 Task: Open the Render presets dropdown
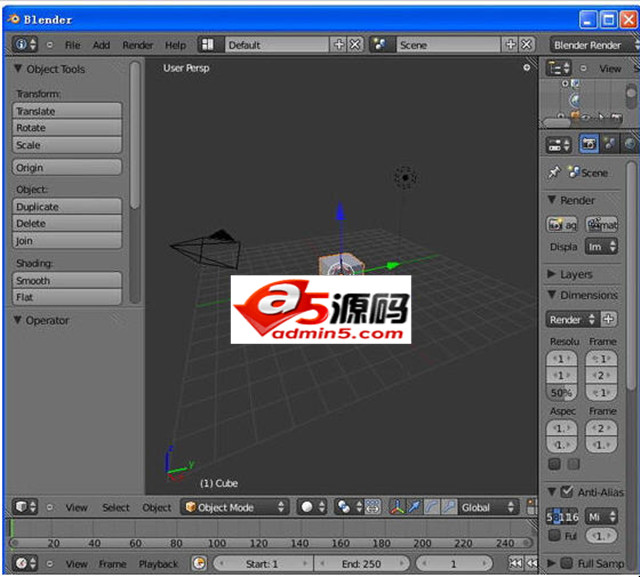(573, 319)
